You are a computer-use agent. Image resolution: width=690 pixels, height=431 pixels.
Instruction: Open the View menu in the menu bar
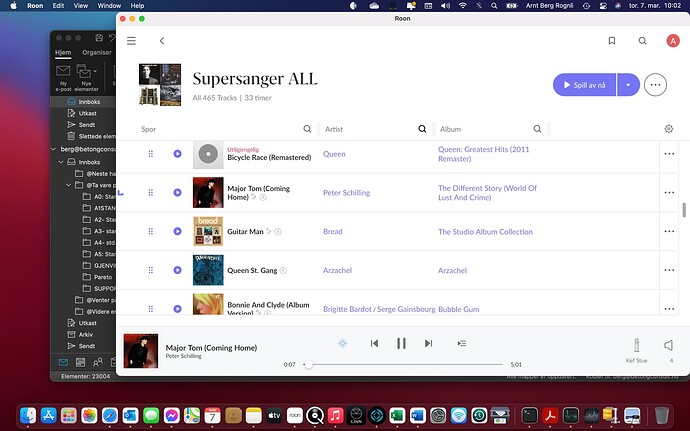tap(81, 6)
